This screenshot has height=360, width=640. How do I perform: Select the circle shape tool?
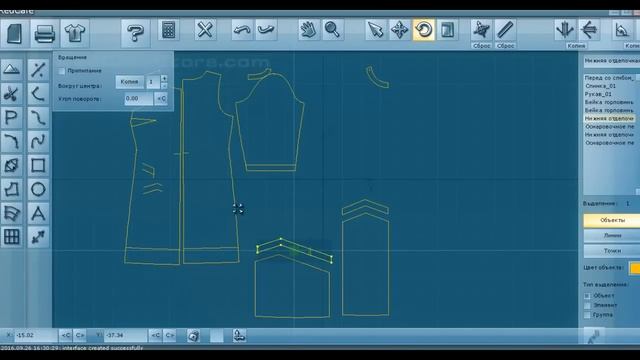coord(38,189)
